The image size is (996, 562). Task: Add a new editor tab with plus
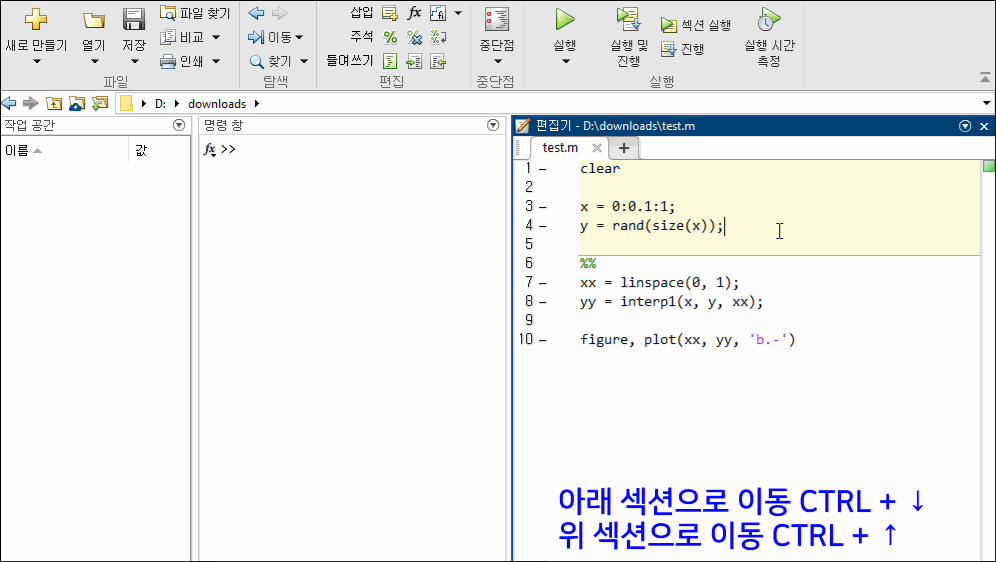click(x=624, y=148)
